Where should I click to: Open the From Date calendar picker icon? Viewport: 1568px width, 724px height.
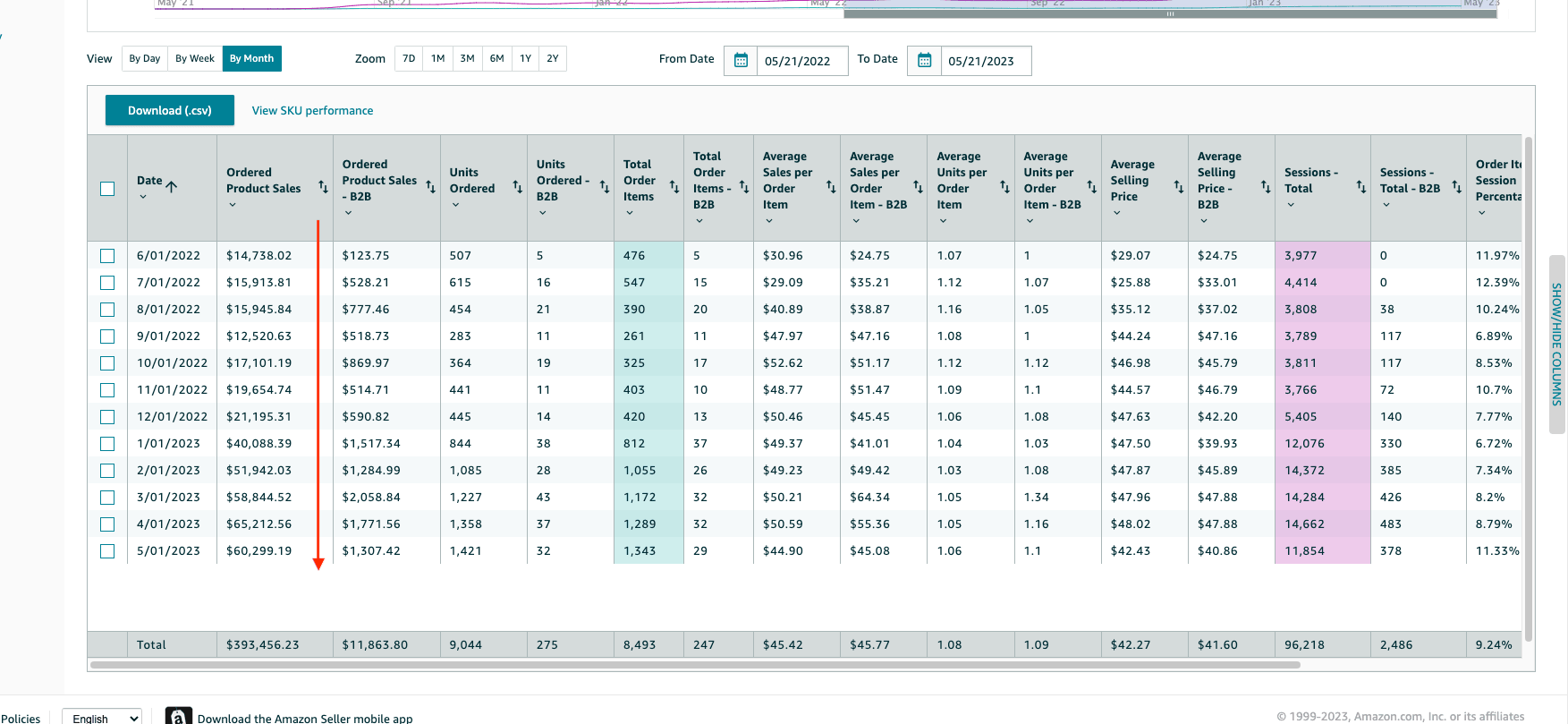pos(741,61)
